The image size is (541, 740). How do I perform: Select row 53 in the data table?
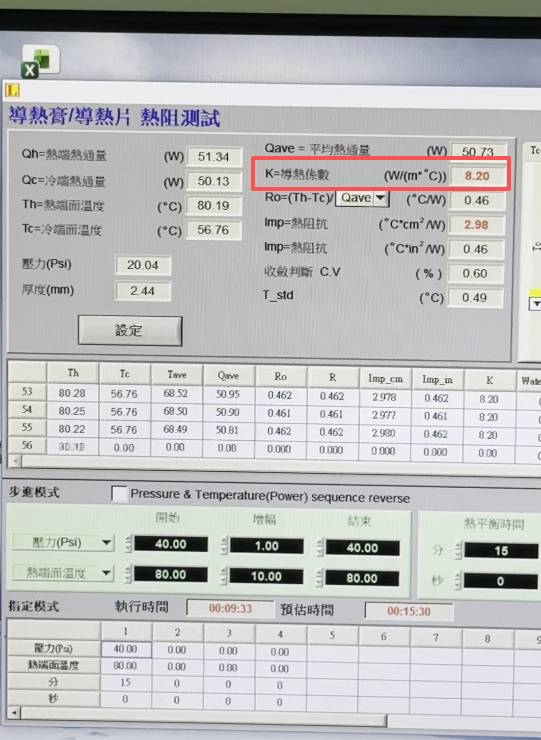[27, 392]
